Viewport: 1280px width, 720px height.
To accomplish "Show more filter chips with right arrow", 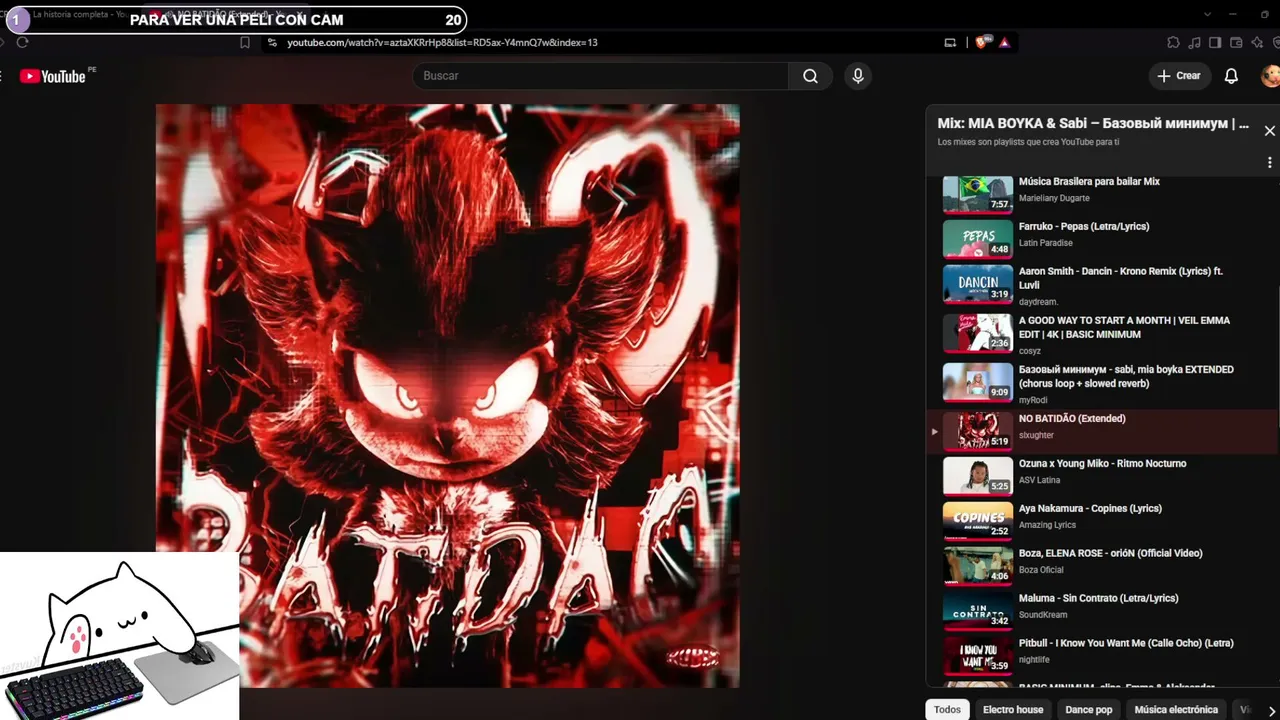I will (1270, 710).
